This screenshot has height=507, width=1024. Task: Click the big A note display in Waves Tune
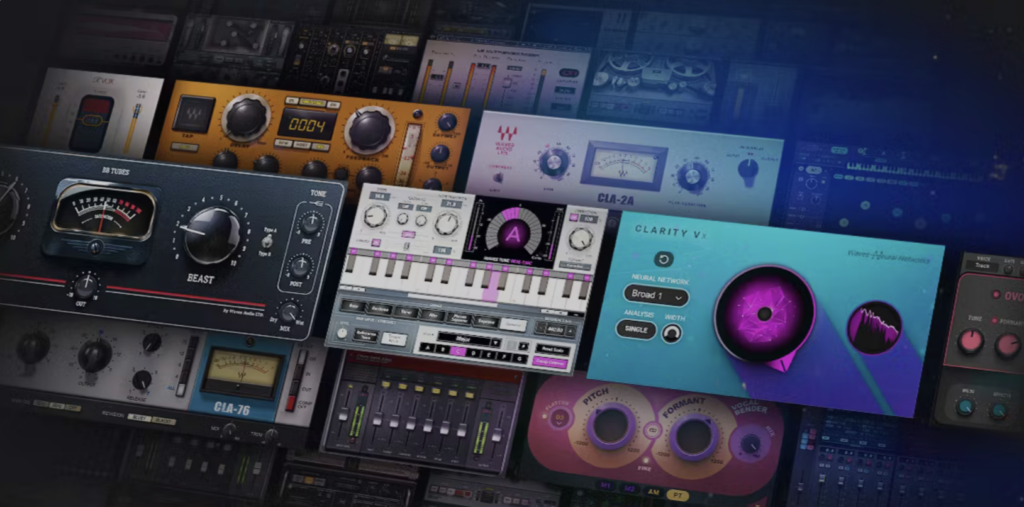coord(513,235)
